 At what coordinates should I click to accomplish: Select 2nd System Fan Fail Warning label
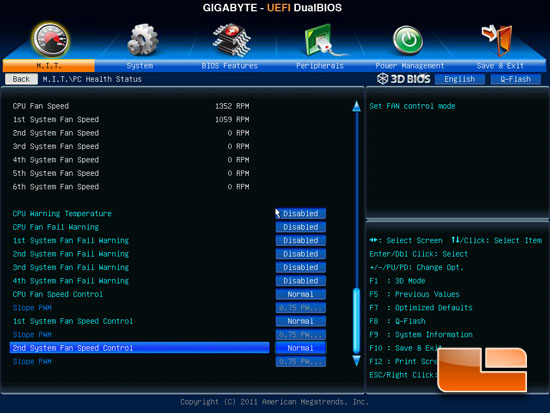[x=71, y=254]
